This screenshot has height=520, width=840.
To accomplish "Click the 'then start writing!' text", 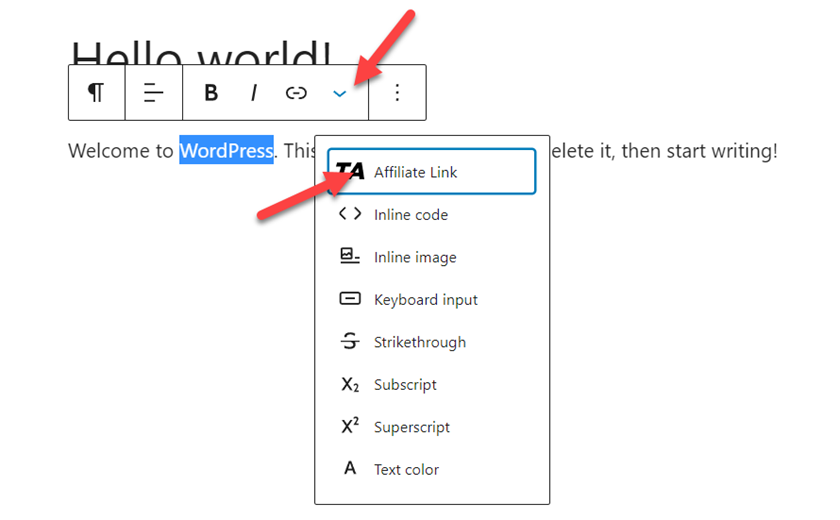I will pos(699,151).
